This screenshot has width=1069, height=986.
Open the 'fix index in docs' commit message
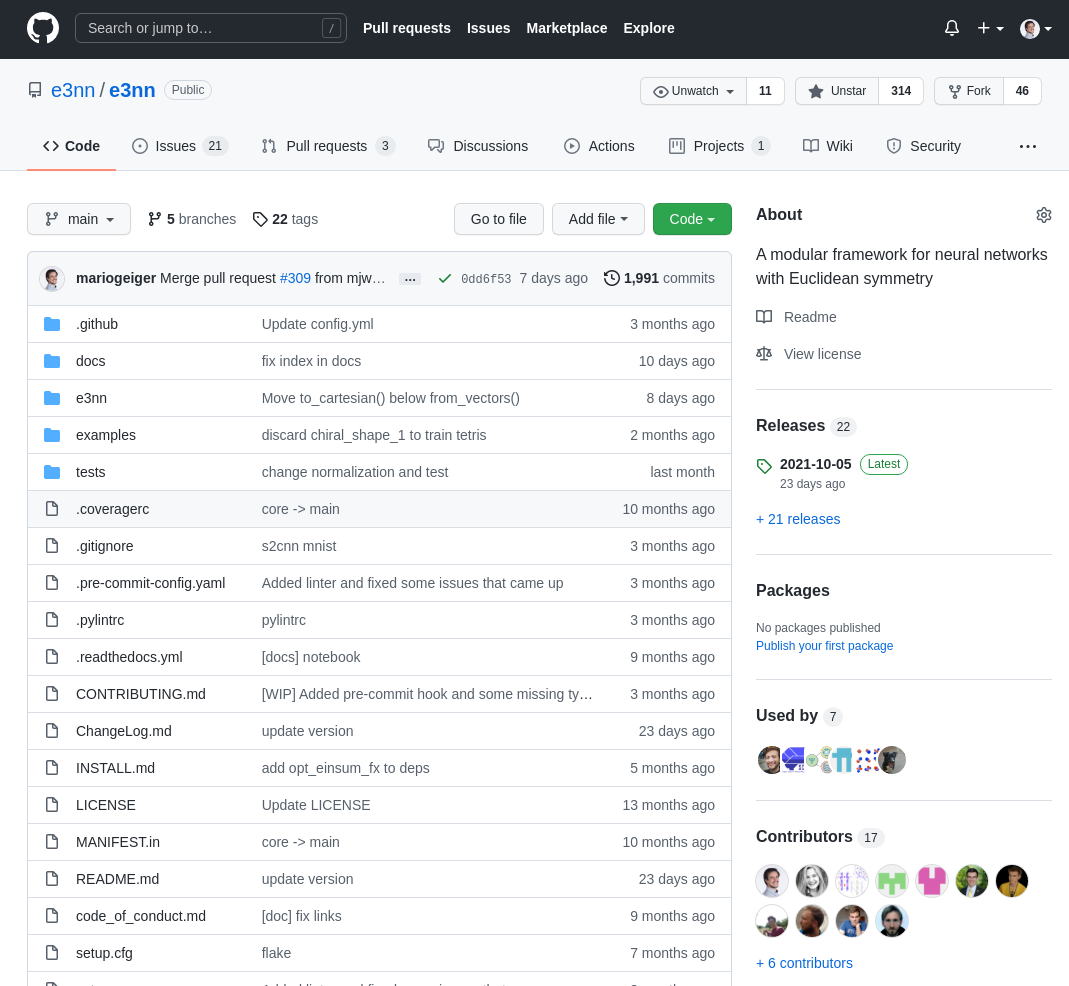click(312, 361)
